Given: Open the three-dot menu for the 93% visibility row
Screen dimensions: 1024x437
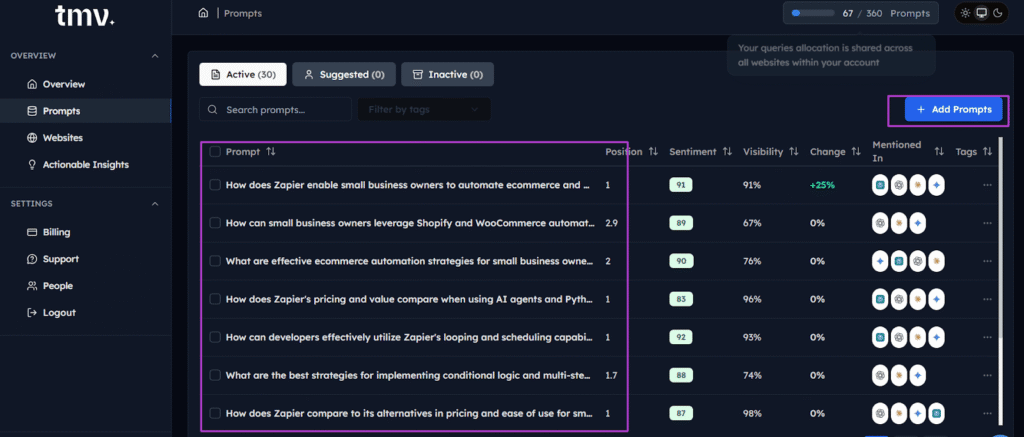Looking at the screenshot, I should (987, 337).
